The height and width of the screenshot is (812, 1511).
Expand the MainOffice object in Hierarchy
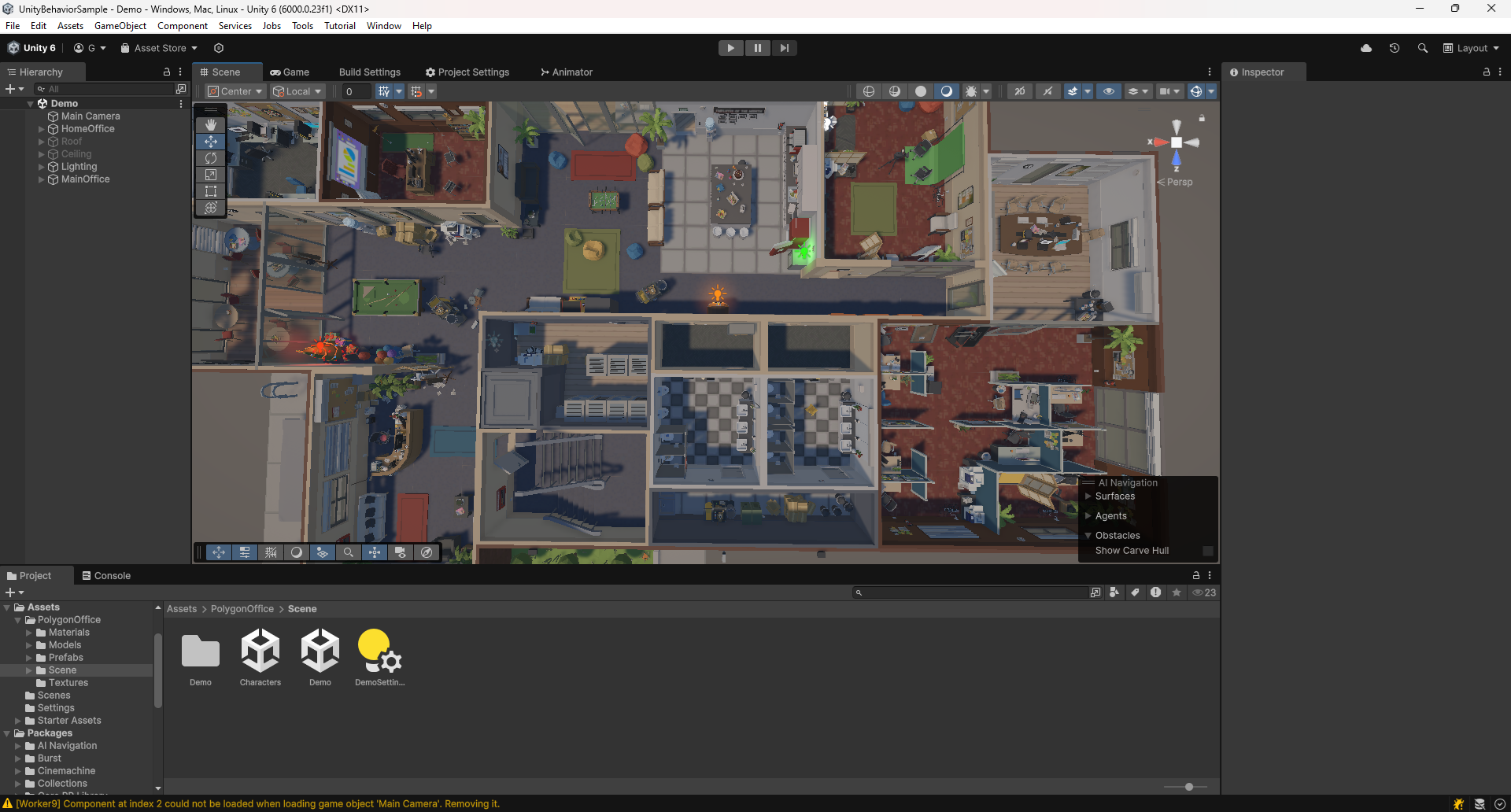[42, 179]
